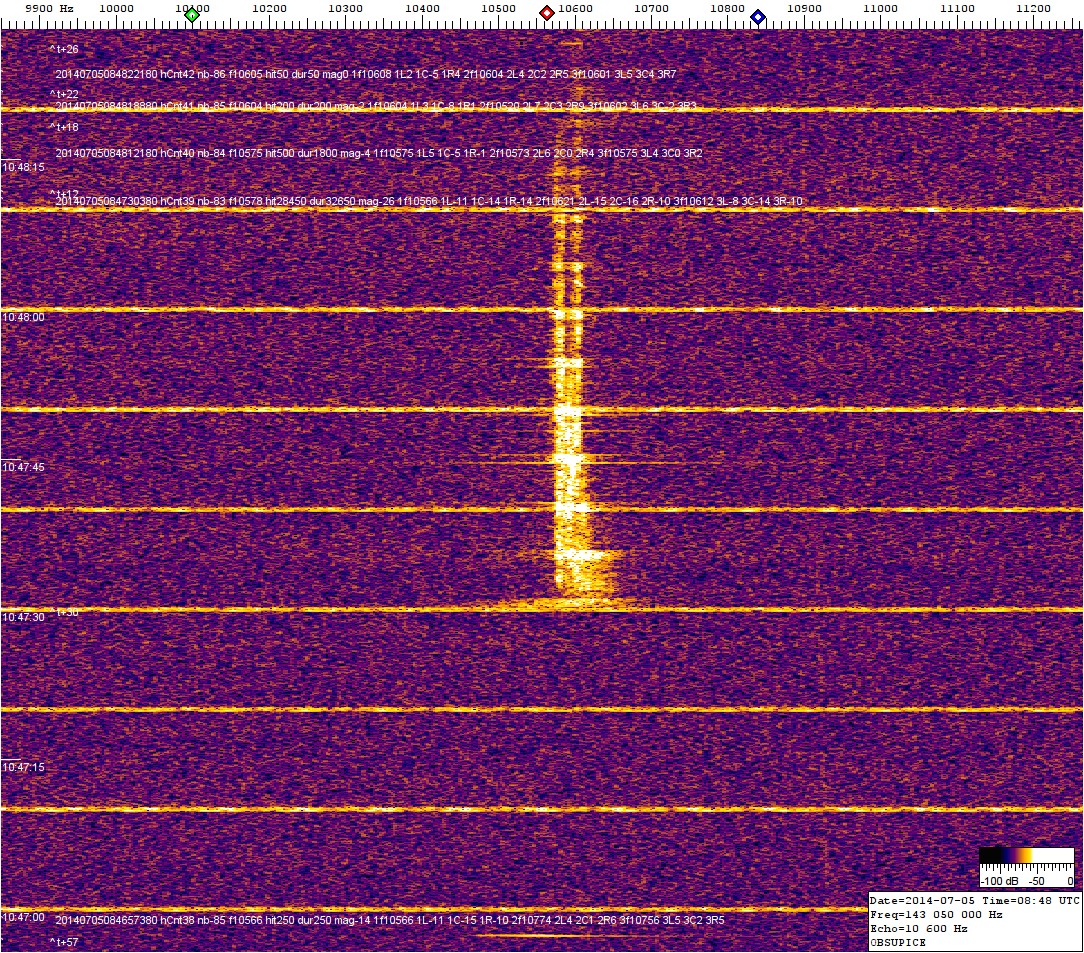This screenshot has height=953, width=1084.
Task: Click the 10:48:15 time label
Action: pos(23,167)
